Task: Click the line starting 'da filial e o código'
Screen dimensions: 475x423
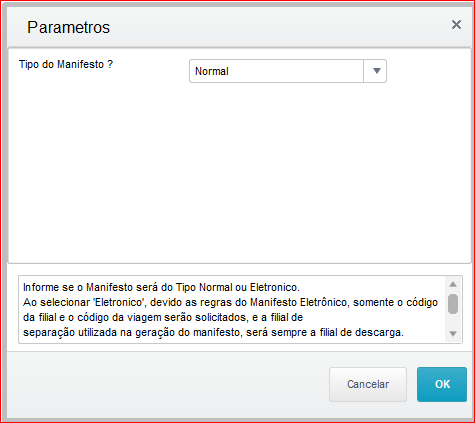Action: (x=163, y=317)
